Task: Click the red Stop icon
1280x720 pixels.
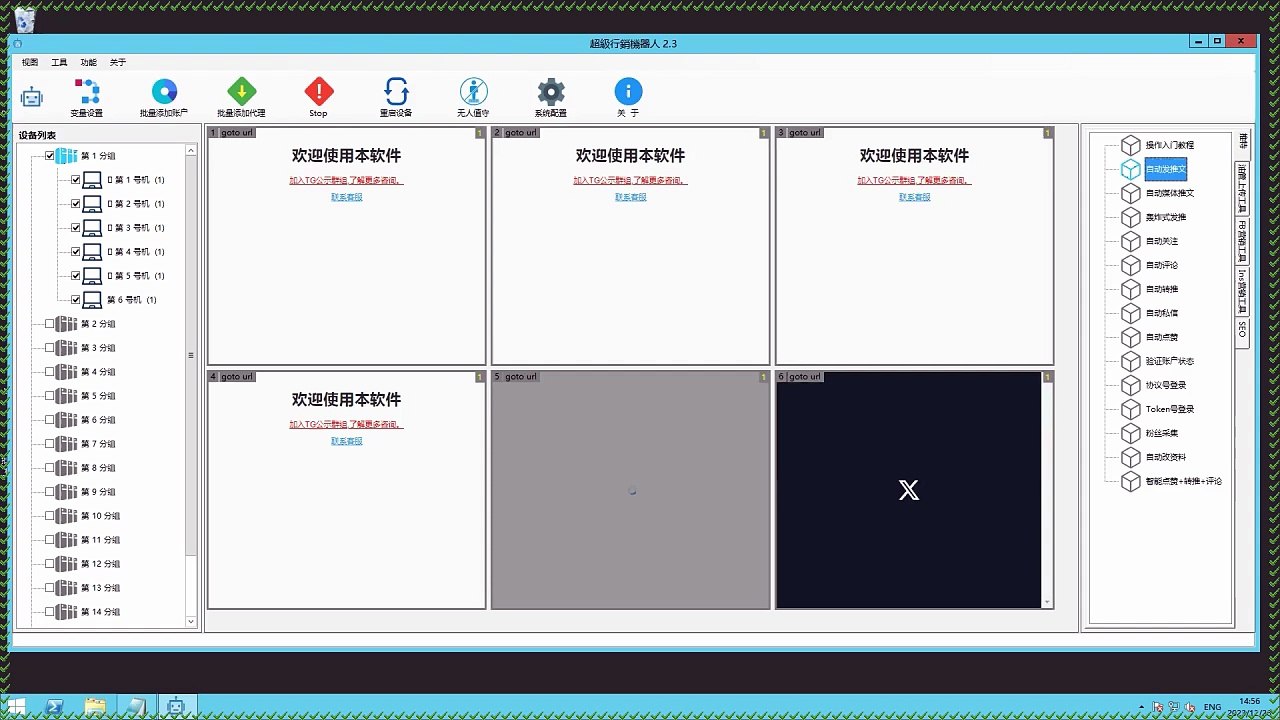Action: [319, 92]
